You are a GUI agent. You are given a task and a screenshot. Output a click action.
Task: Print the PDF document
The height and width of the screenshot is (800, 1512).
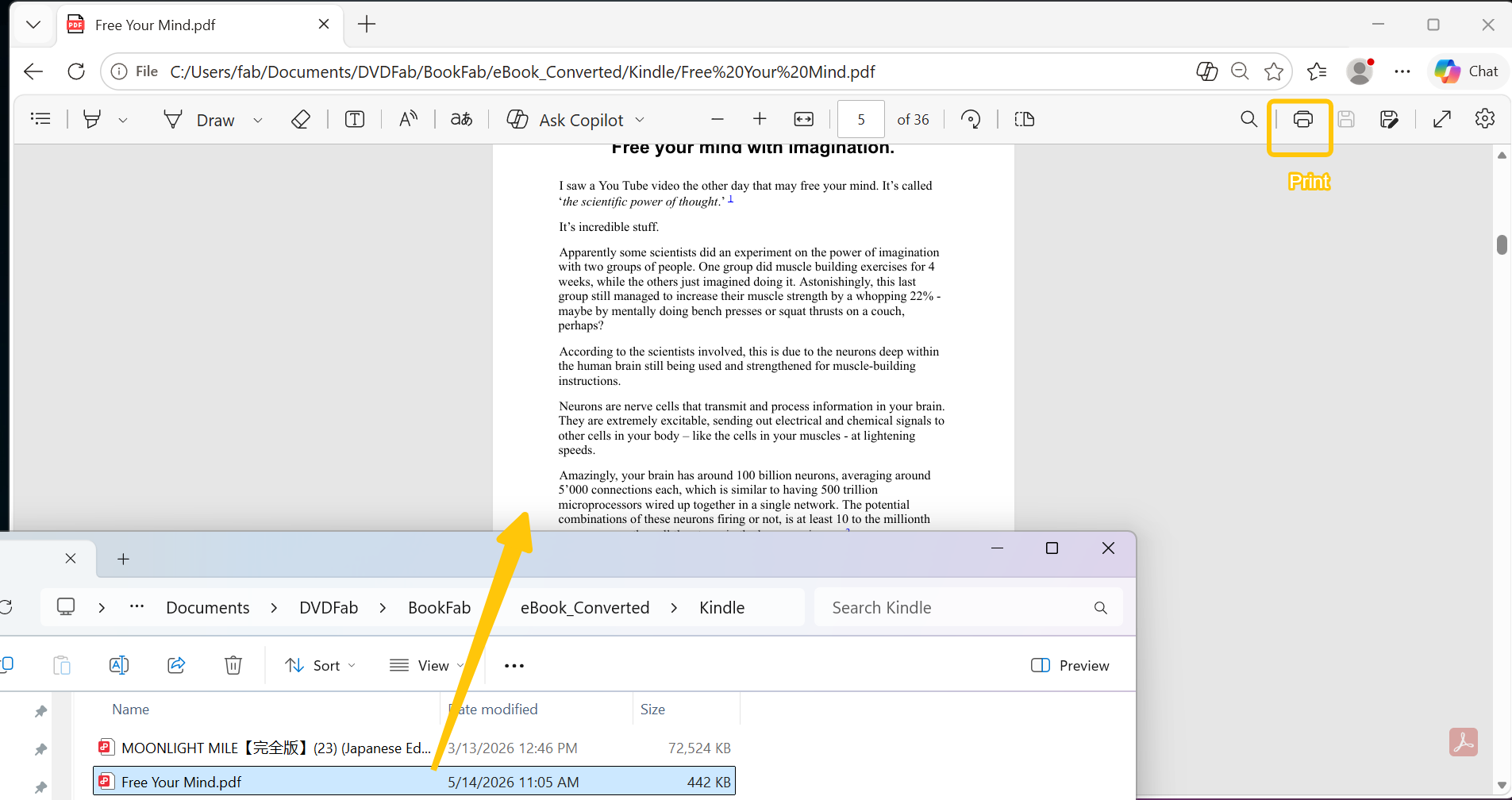point(1302,119)
